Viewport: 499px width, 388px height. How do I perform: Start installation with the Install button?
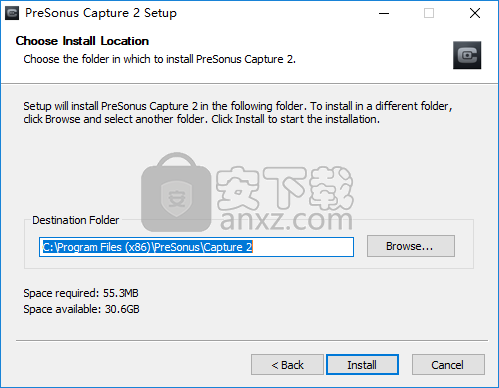(362, 365)
